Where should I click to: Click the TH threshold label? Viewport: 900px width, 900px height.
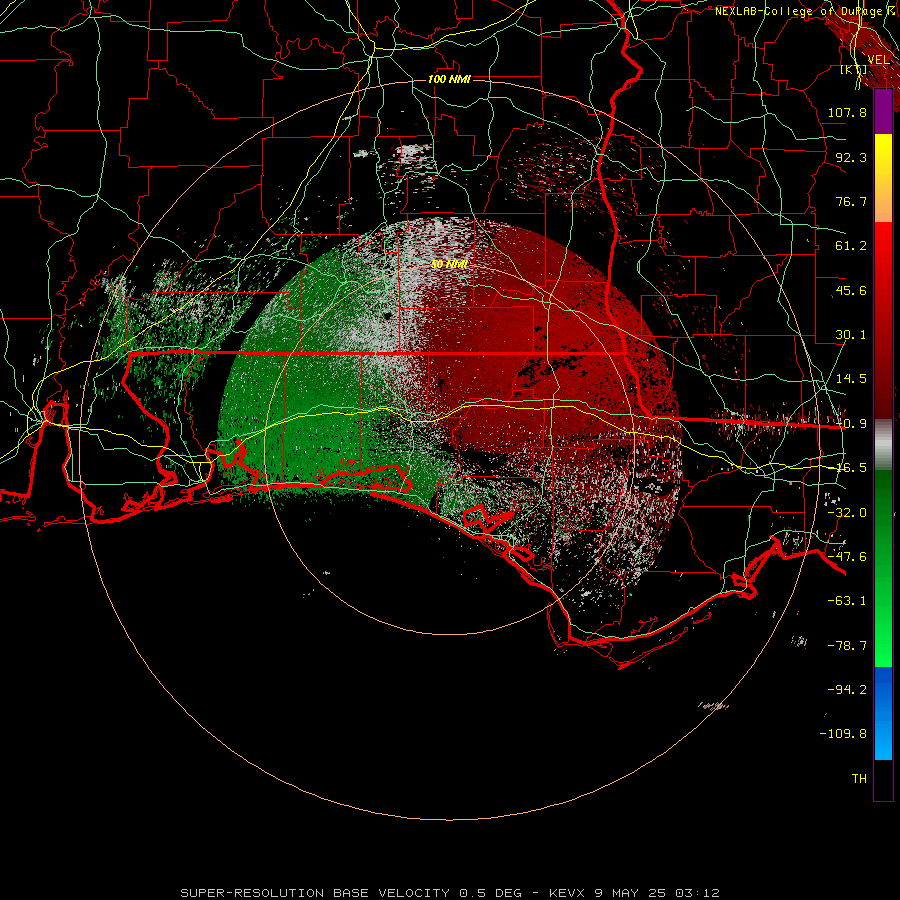(x=859, y=779)
